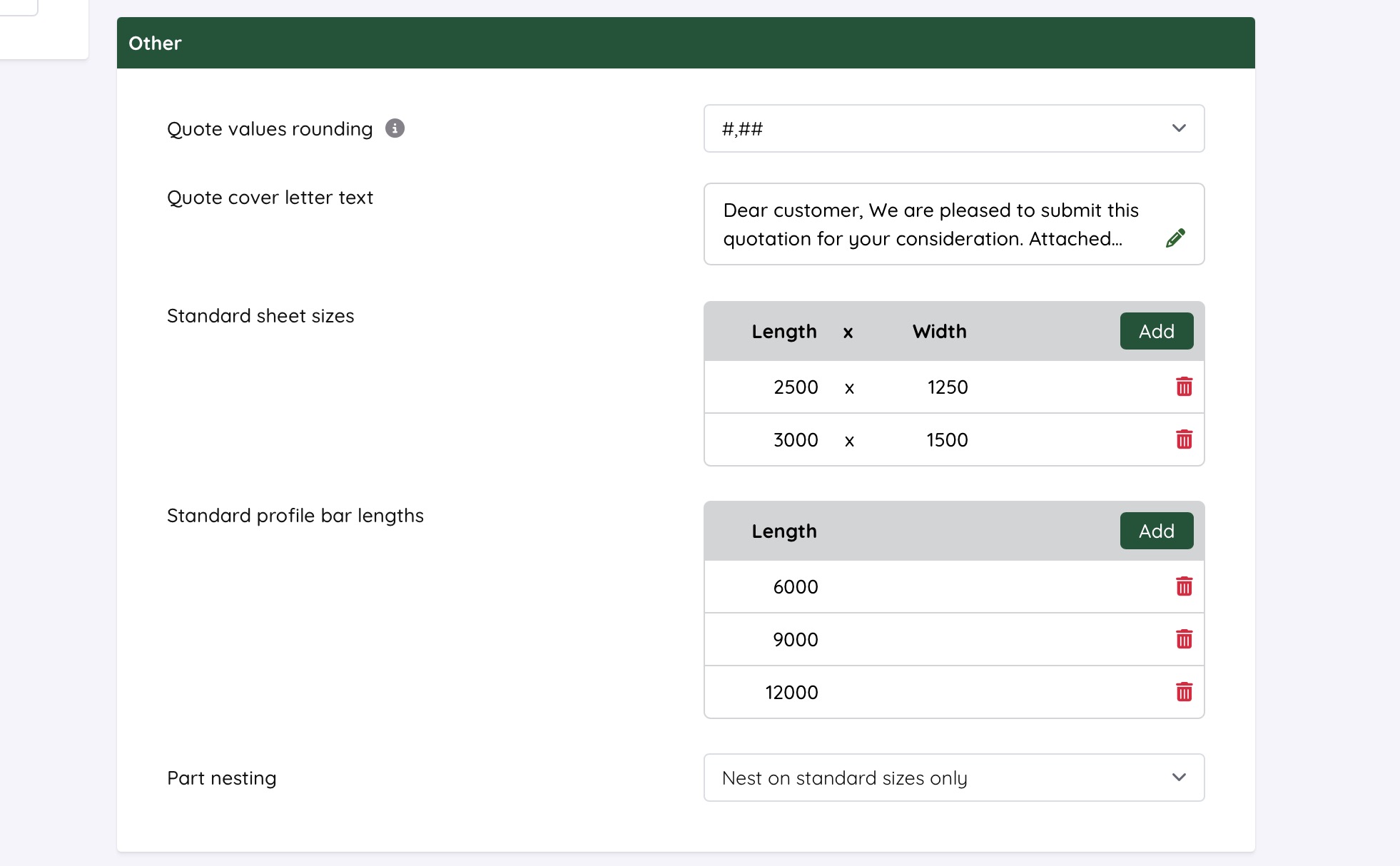Expand the Part nesting dropdown
Screen dimensions: 1400x866
(953, 778)
